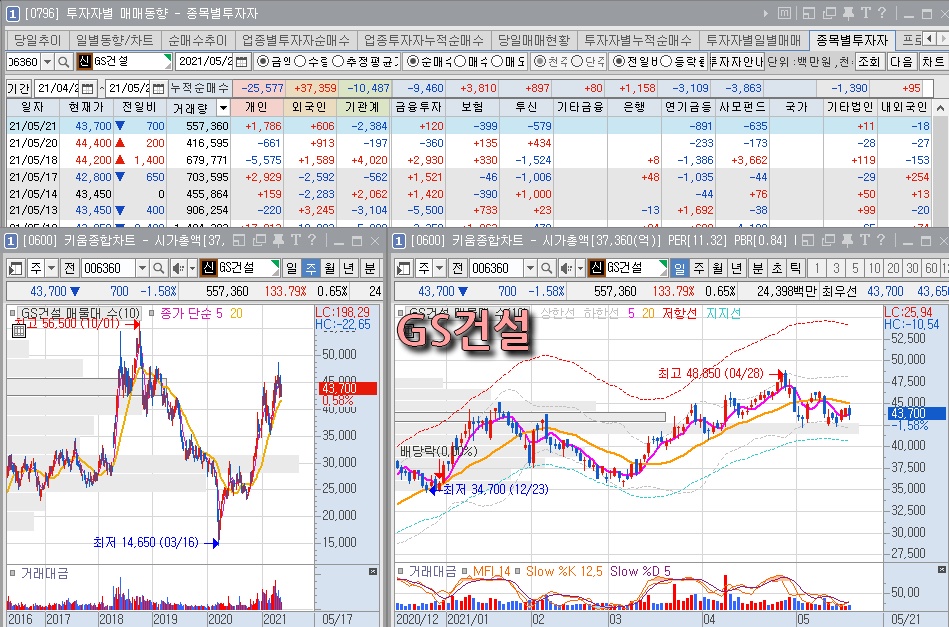Open help for the 0796 window
The height and width of the screenshot is (627, 949).
coord(882,13)
